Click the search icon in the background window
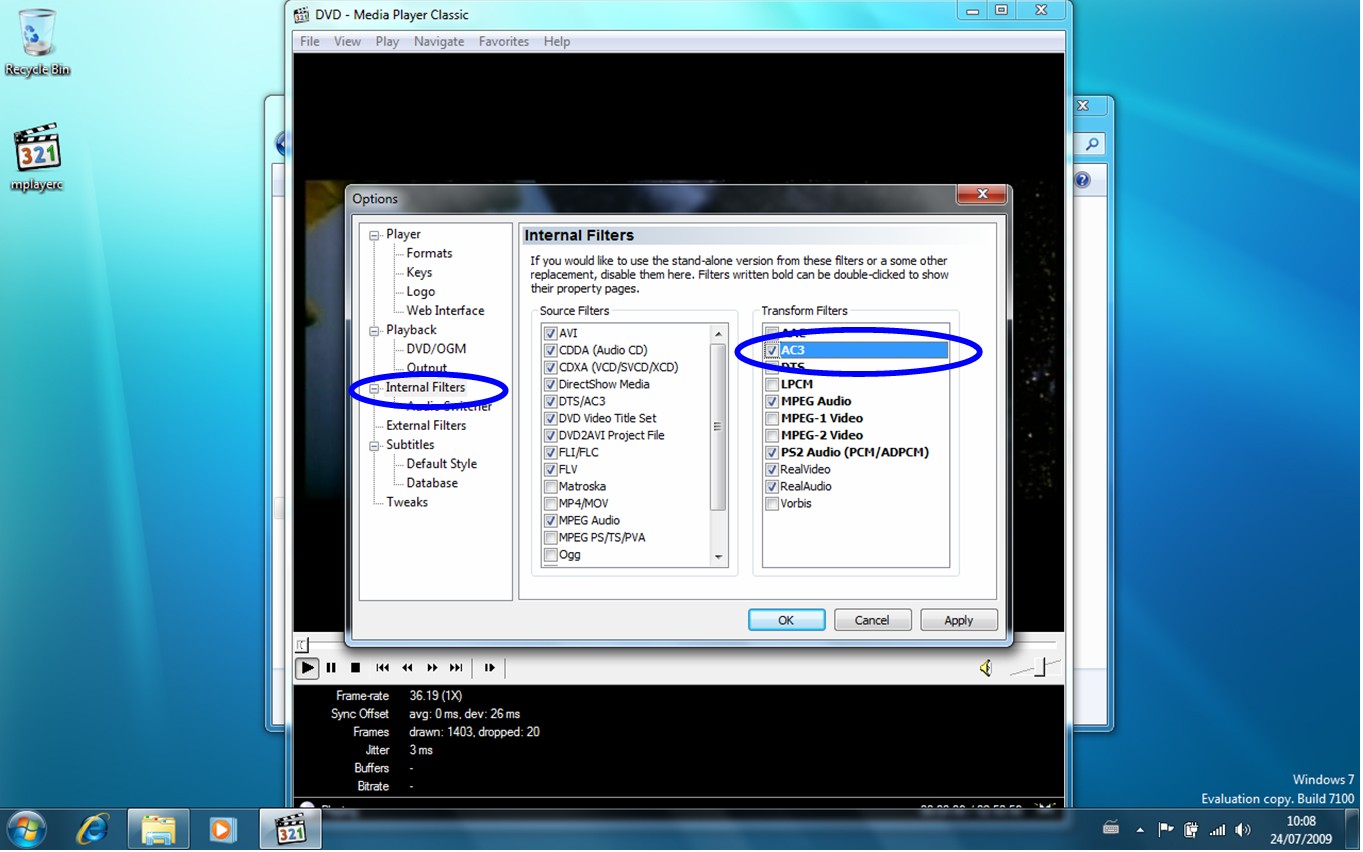The height and width of the screenshot is (852, 1363). (1092, 144)
